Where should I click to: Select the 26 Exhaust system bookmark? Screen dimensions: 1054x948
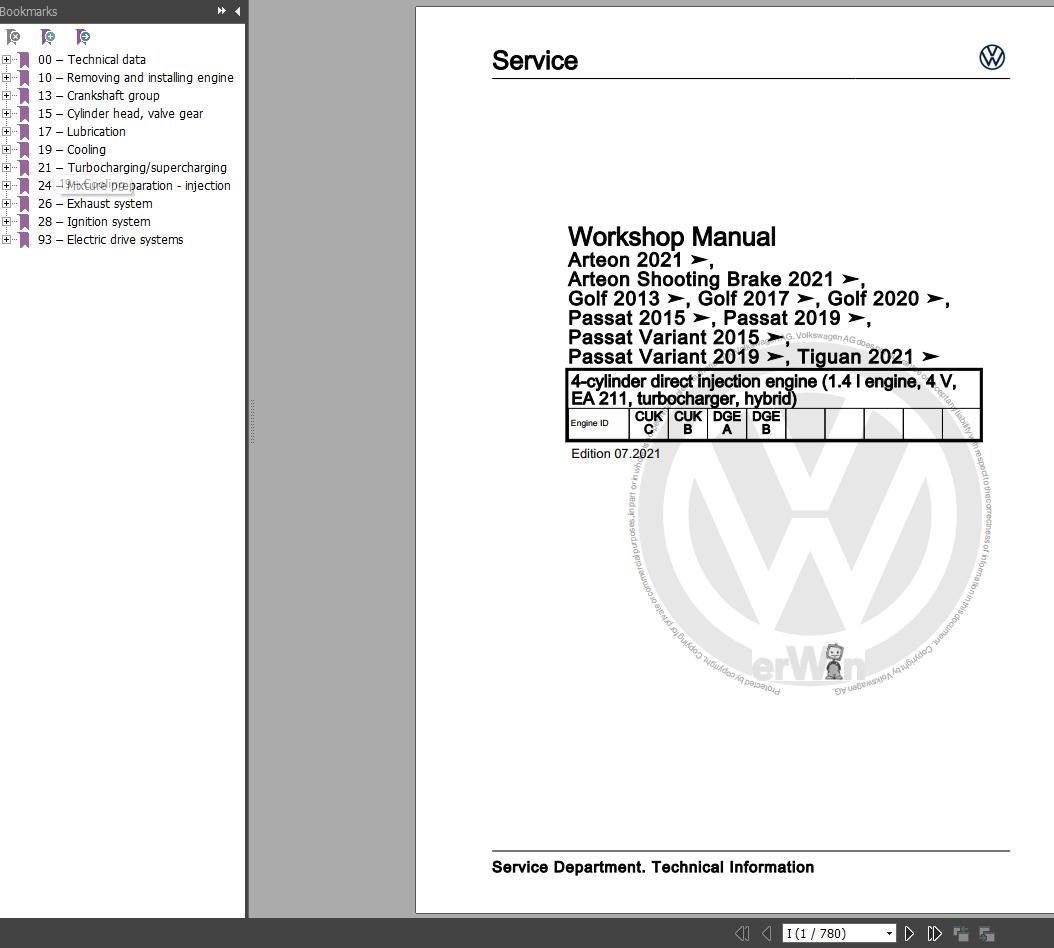pos(96,203)
